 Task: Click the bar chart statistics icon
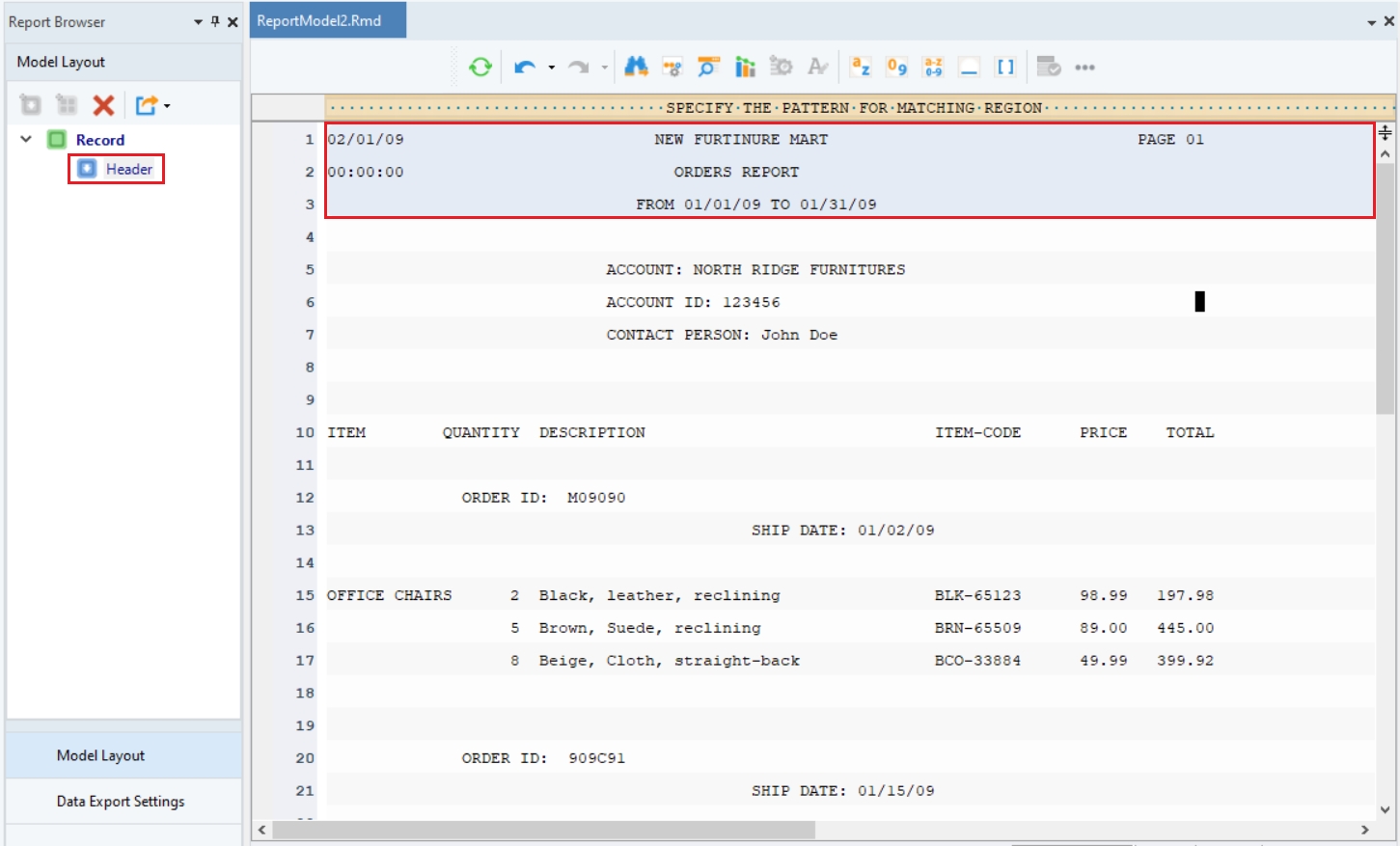745,67
